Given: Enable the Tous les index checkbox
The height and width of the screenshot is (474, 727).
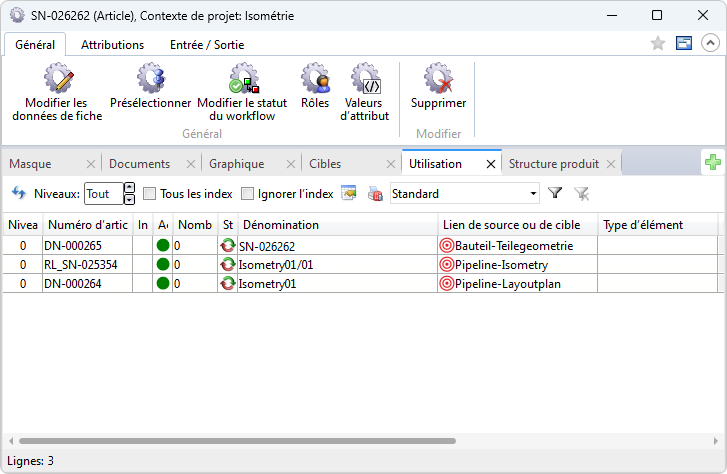Looking at the screenshot, I should (x=149, y=193).
